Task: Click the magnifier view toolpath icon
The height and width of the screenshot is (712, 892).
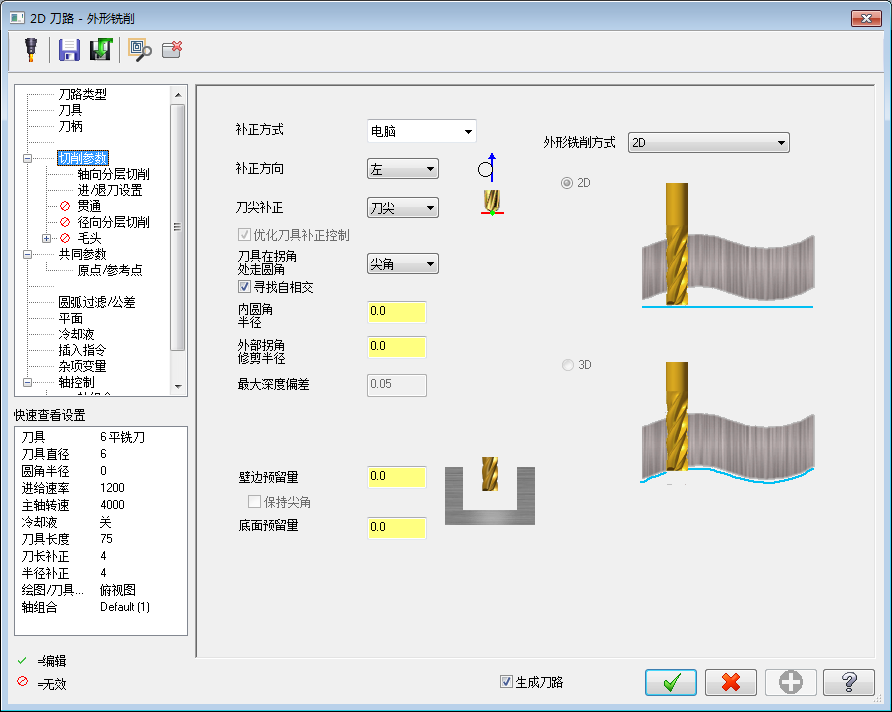Action: click(140, 50)
